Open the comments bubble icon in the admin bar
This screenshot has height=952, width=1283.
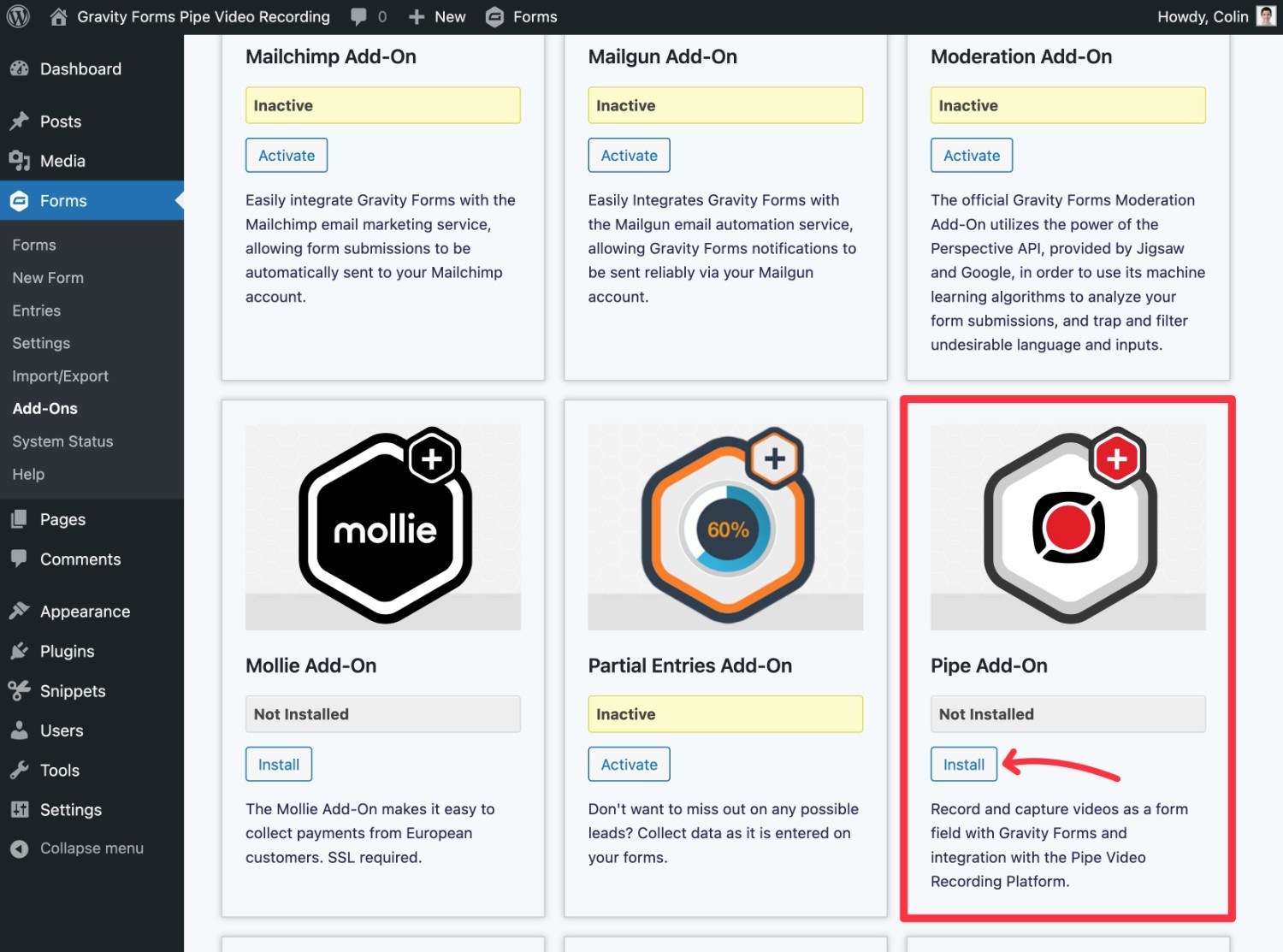tap(359, 16)
